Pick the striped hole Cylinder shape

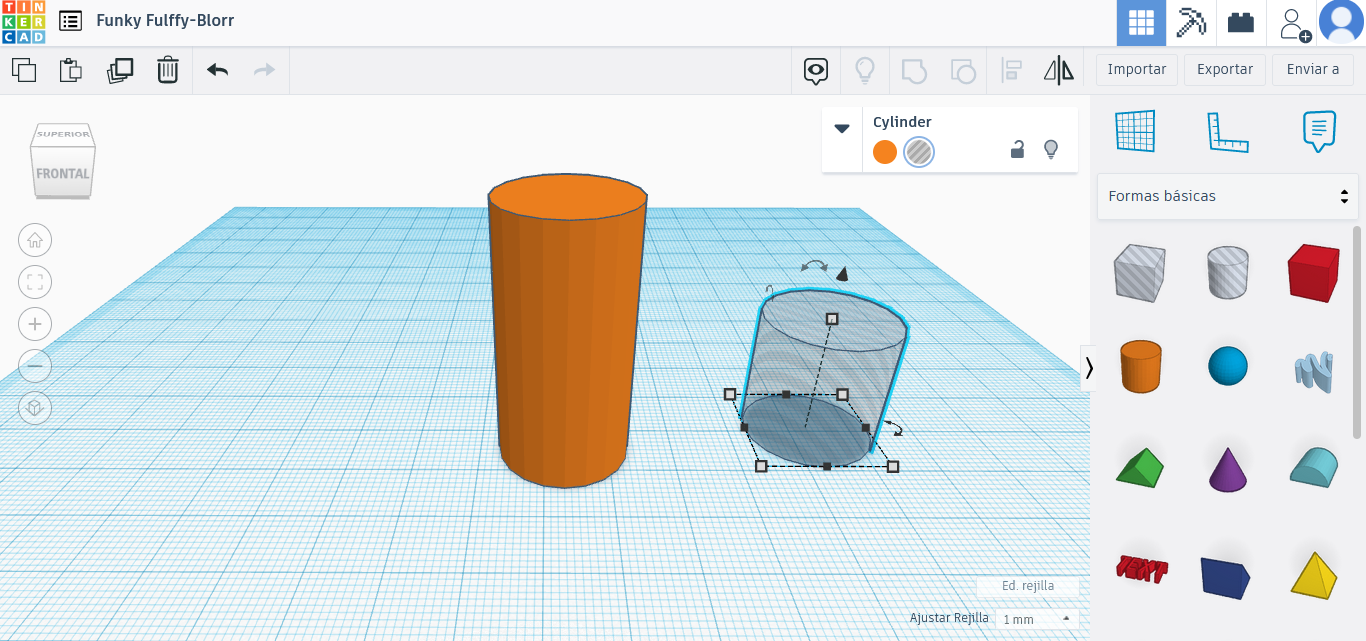pos(1227,272)
